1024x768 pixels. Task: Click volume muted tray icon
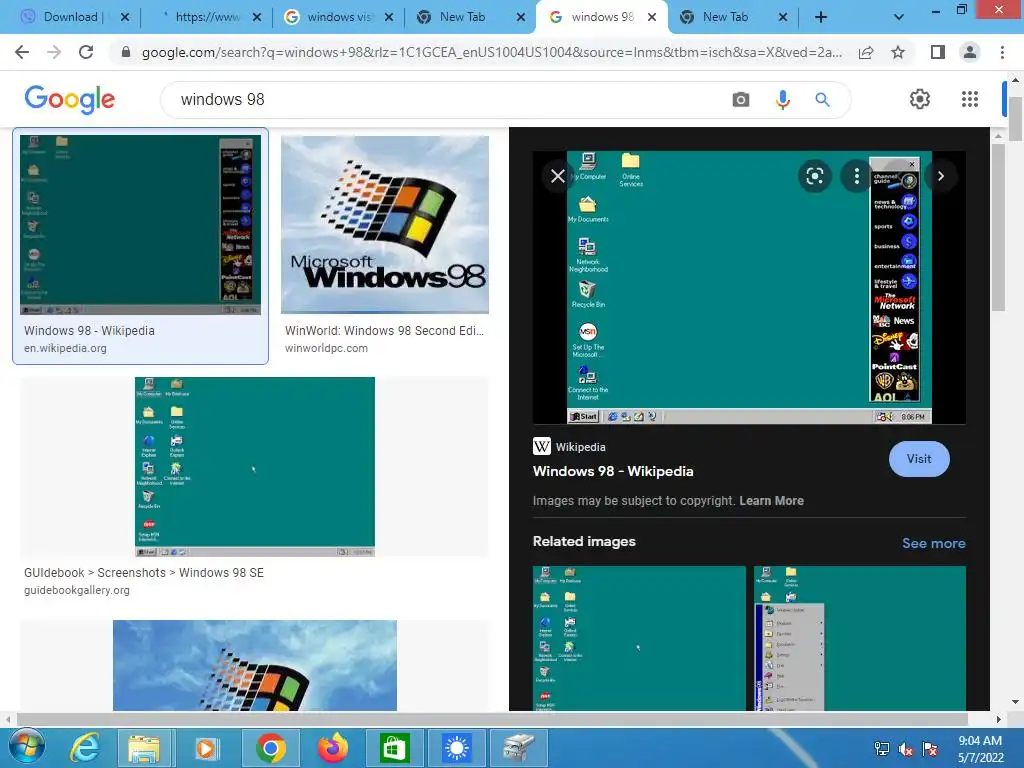click(906, 749)
